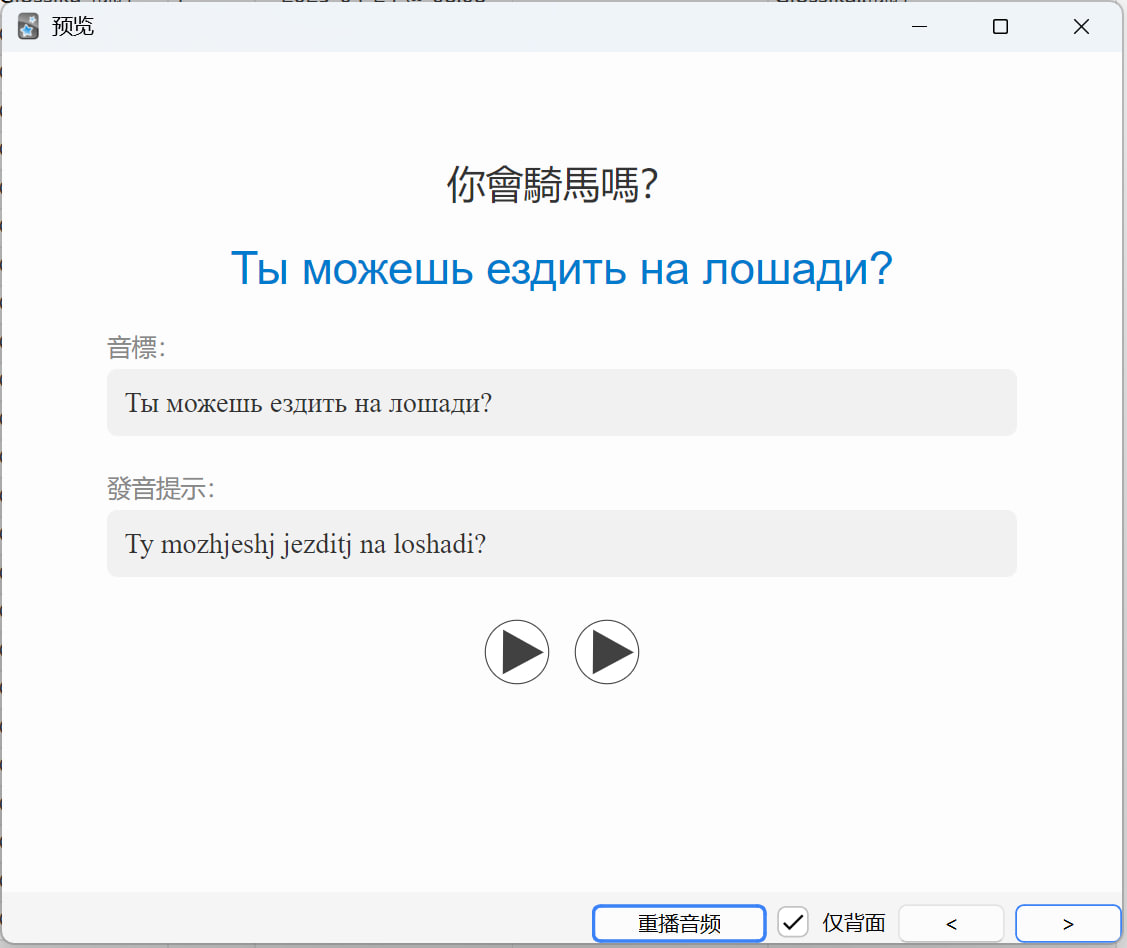Click the Anki app icon in title bar
The image size is (1127, 948).
(28, 27)
